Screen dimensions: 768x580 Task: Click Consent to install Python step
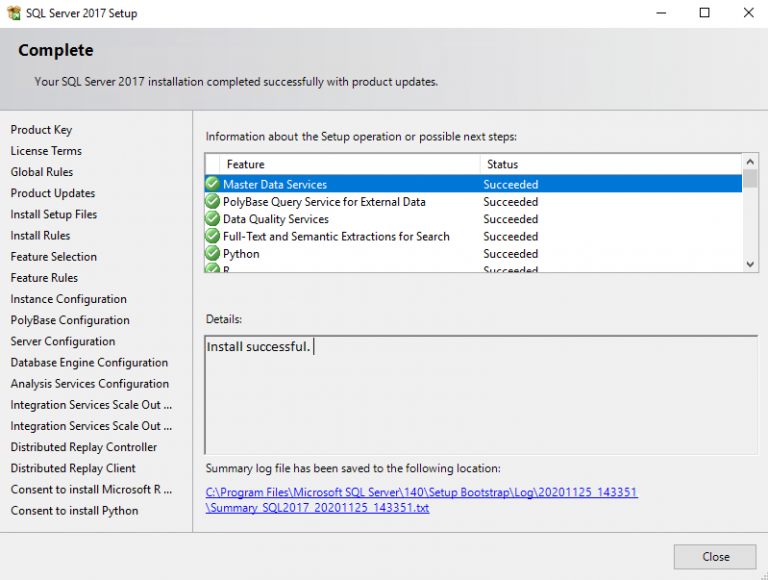(74, 510)
